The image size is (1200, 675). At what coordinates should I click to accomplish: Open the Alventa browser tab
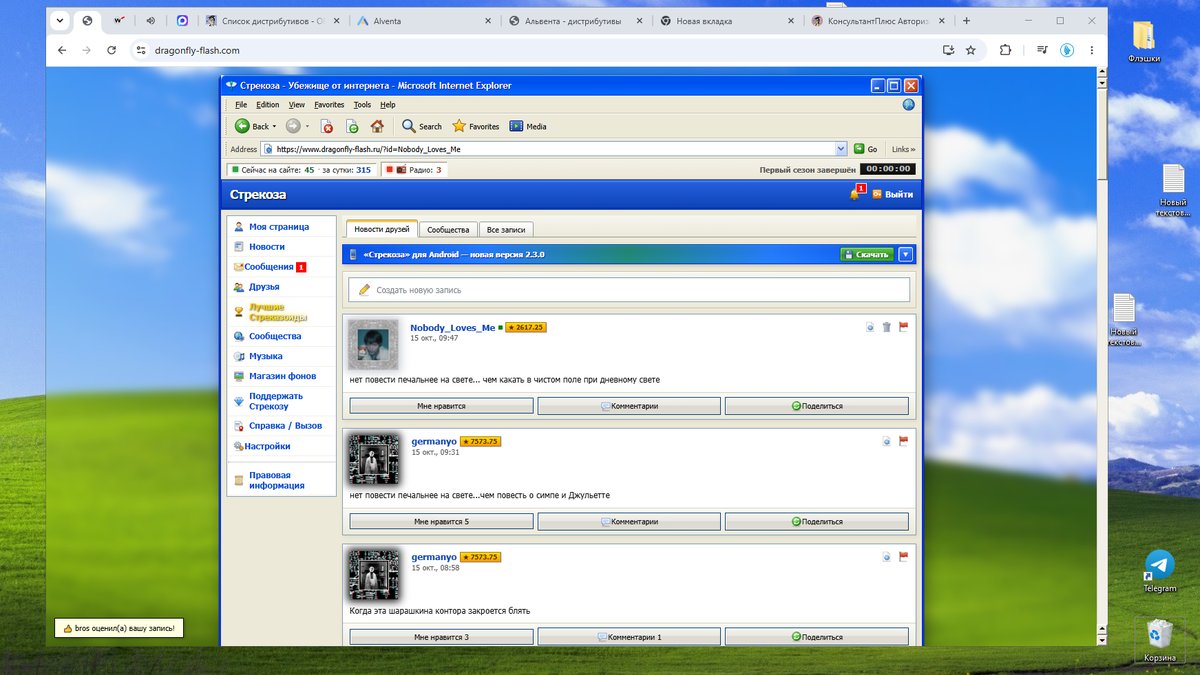(x=424, y=20)
